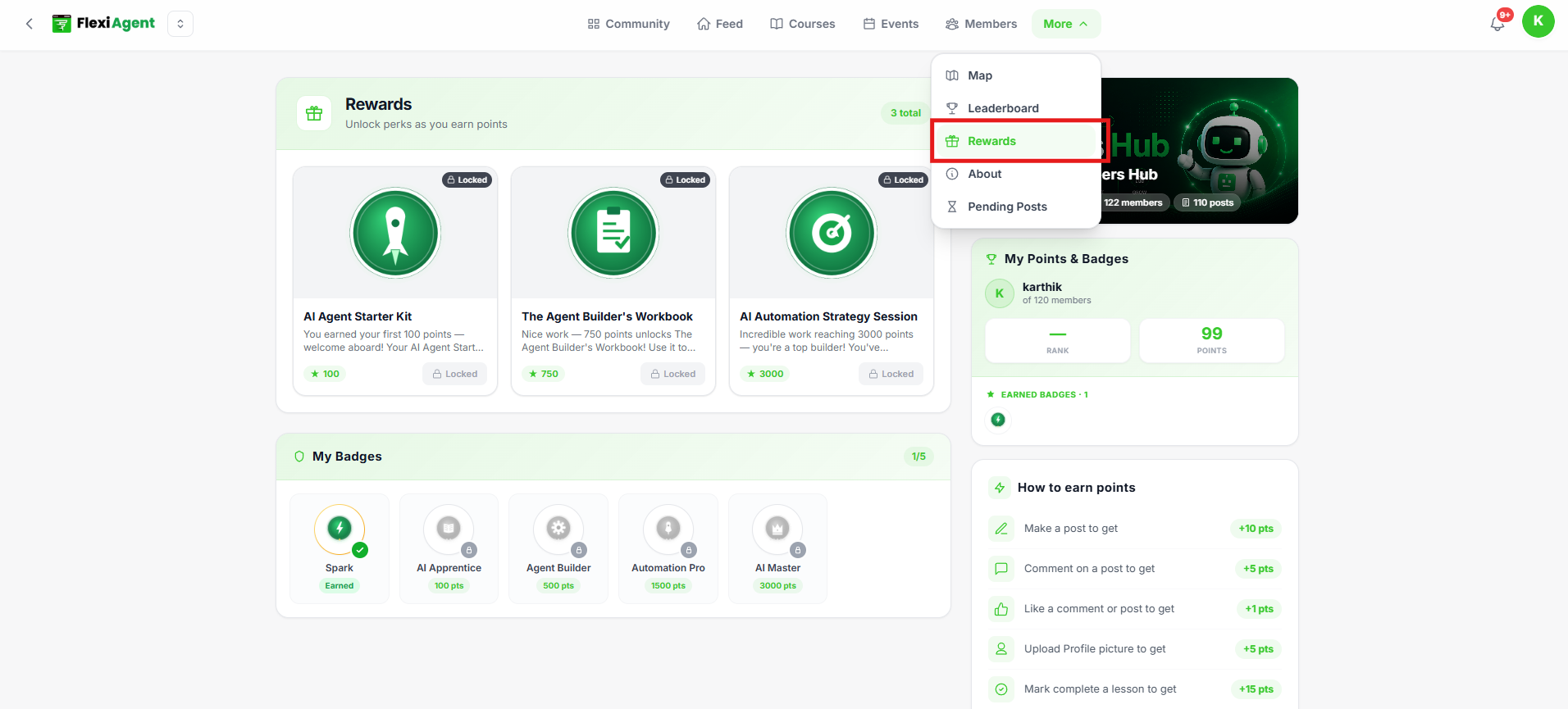
Task: Click karthik's K avatar in points panel
Action: tap(1000, 293)
